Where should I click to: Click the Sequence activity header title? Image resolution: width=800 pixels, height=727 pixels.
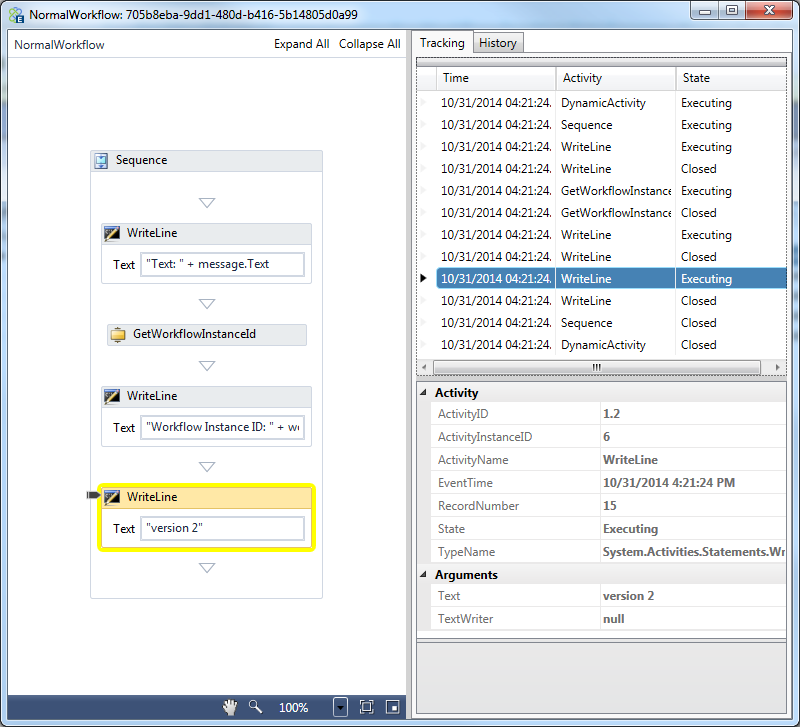141,160
